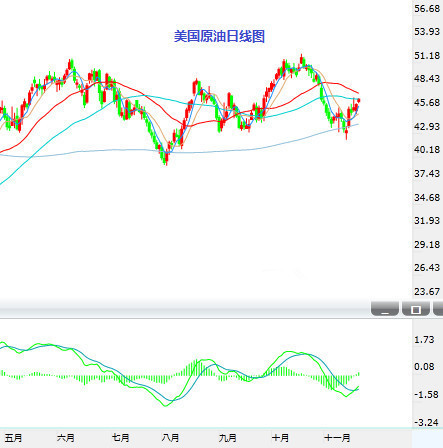Viewport: 443px width, 448px height.
Task: Select the 五月 label on the time axis
Action: pyautogui.click(x=14, y=438)
